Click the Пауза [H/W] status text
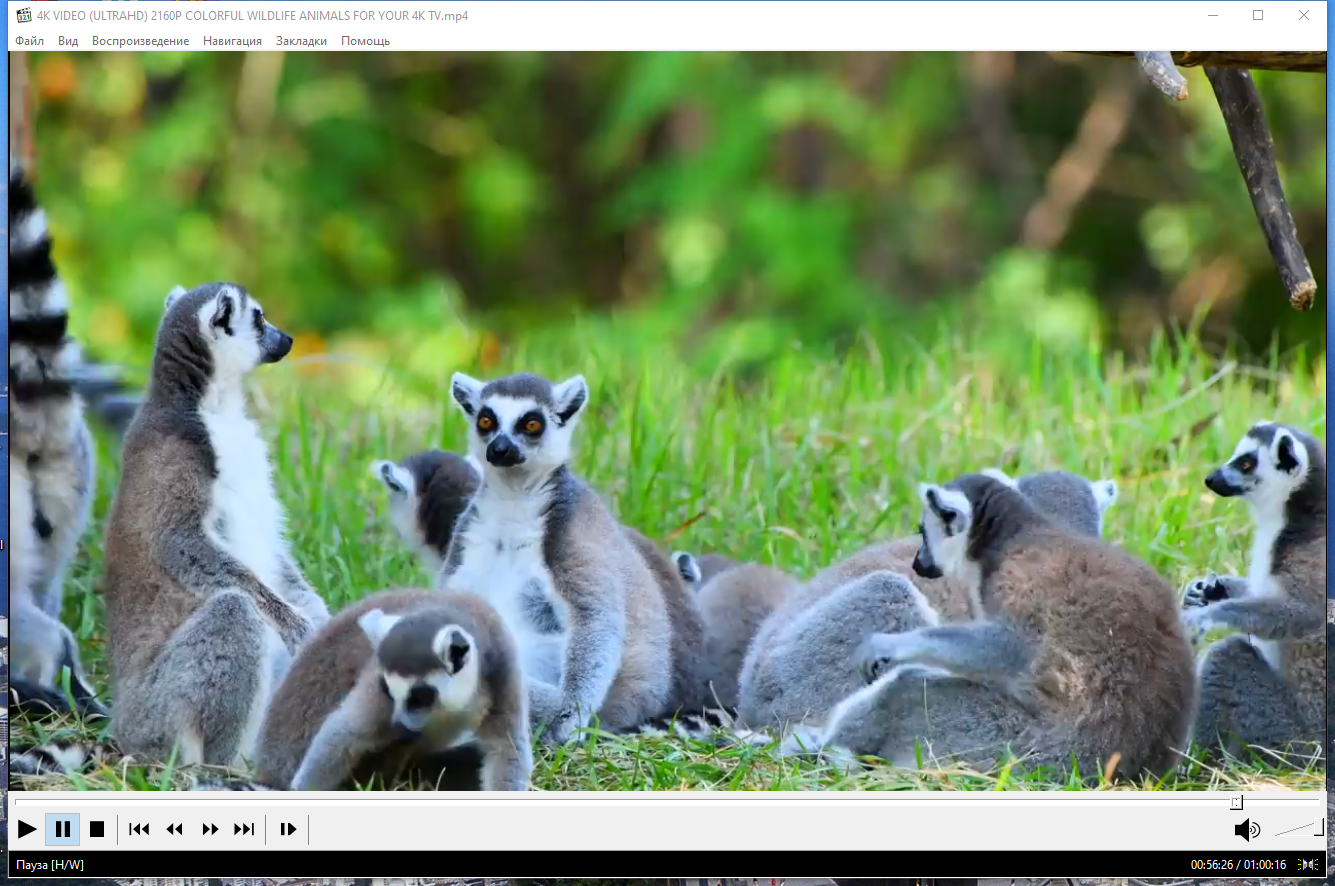The height and width of the screenshot is (886, 1335). click(x=50, y=865)
